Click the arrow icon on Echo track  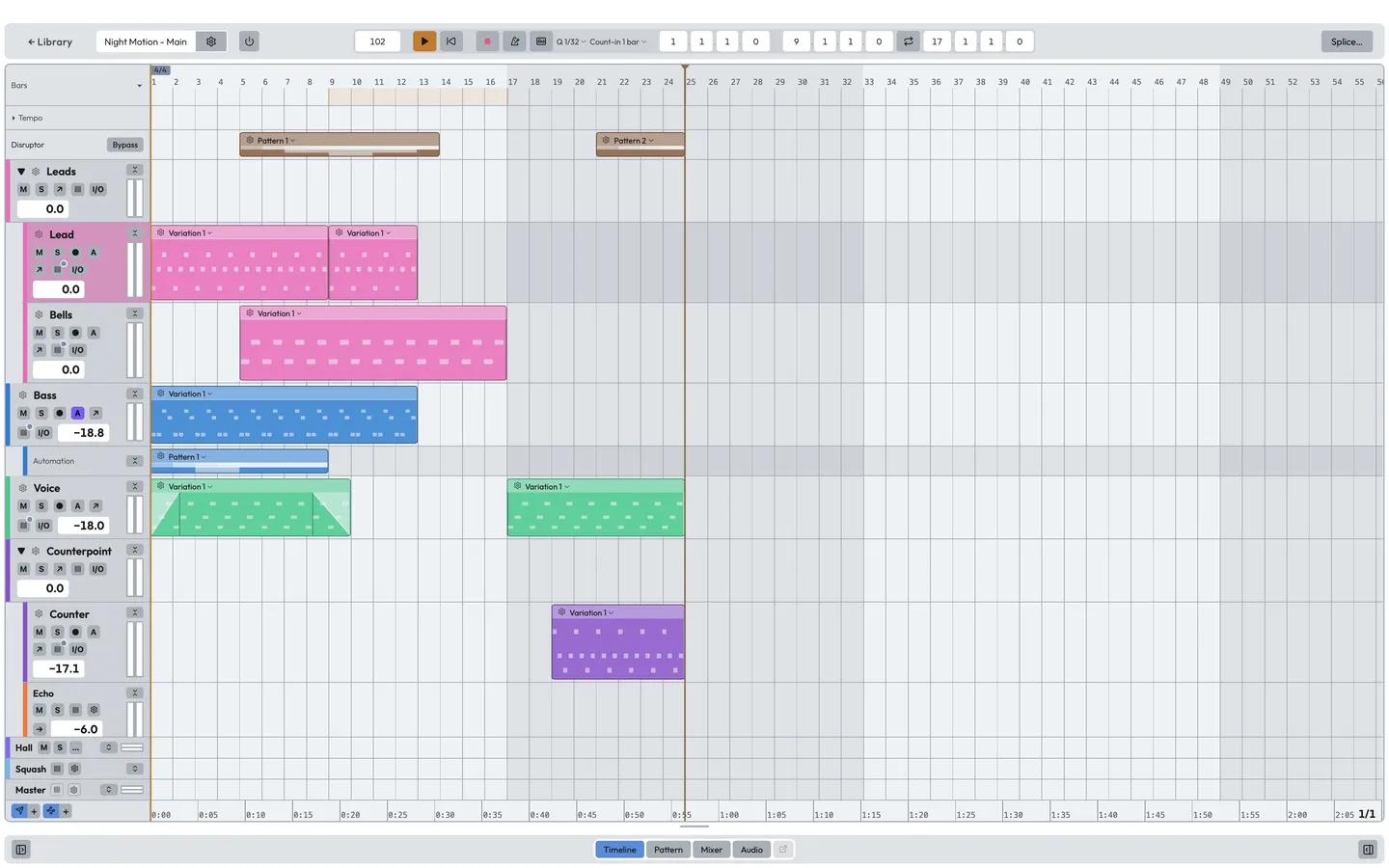(40, 729)
